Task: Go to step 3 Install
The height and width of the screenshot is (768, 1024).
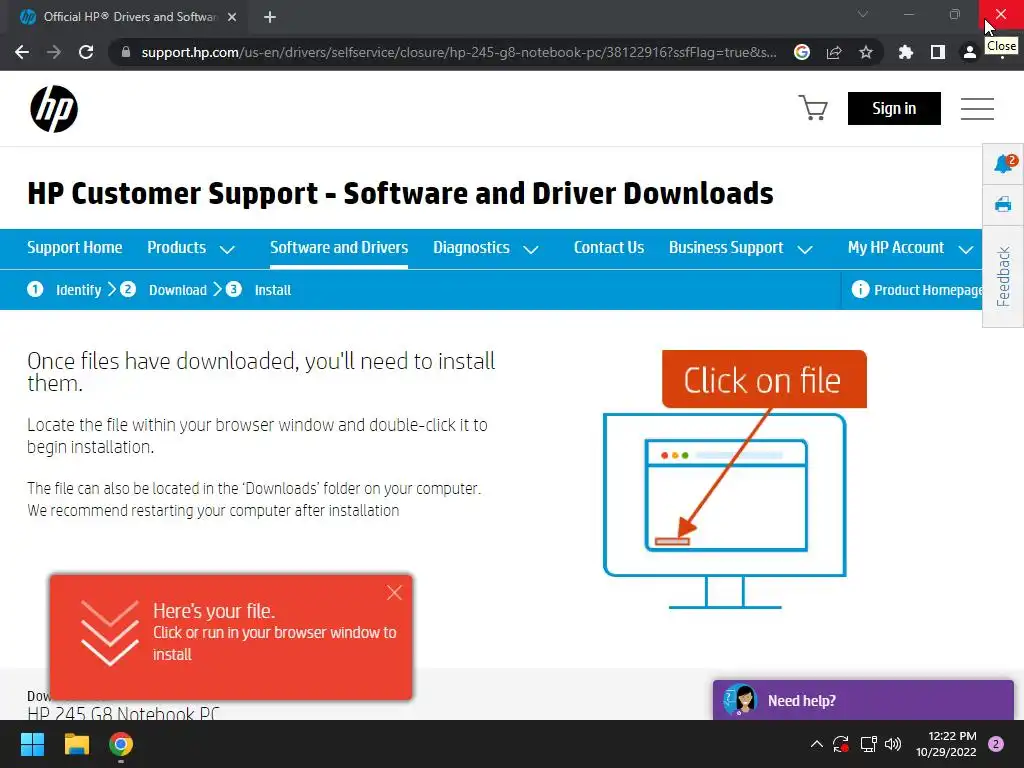Action: (x=258, y=289)
